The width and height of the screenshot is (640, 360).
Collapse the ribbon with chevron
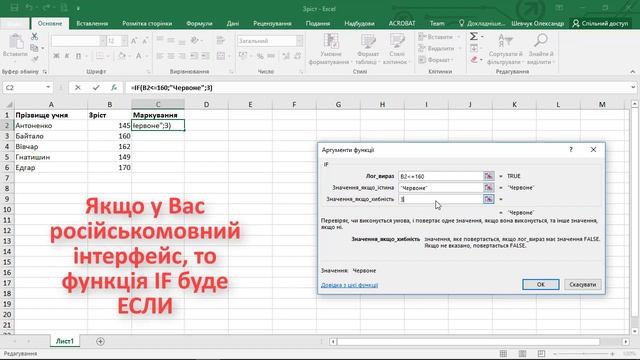(x=633, y=72)
